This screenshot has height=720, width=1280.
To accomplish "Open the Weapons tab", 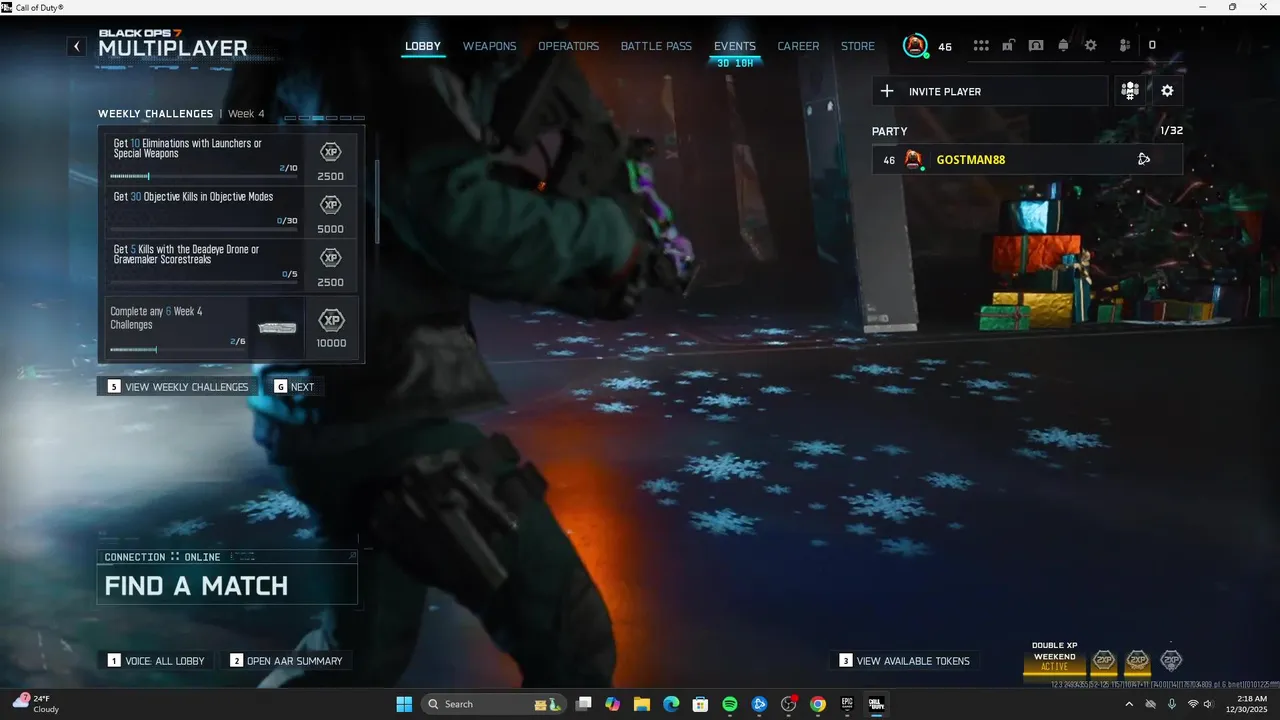I will (490, 46).
